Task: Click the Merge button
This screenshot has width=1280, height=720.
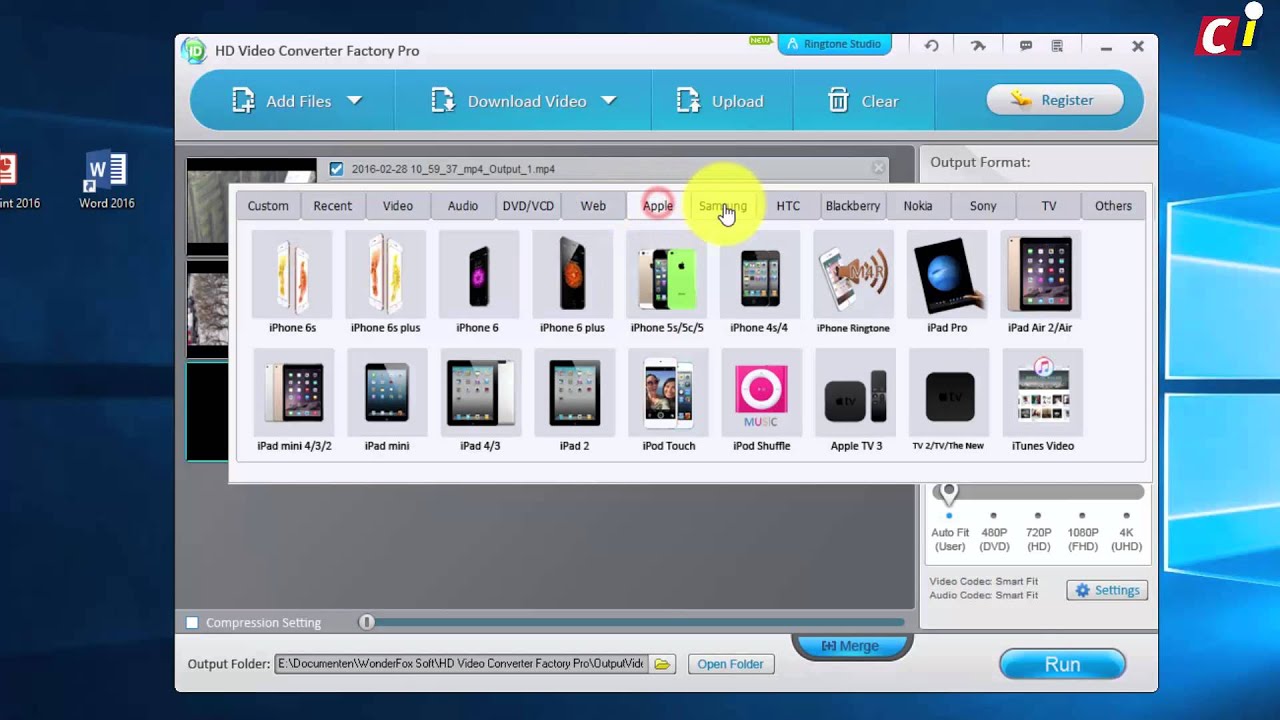Action: [x=851, y=646]
